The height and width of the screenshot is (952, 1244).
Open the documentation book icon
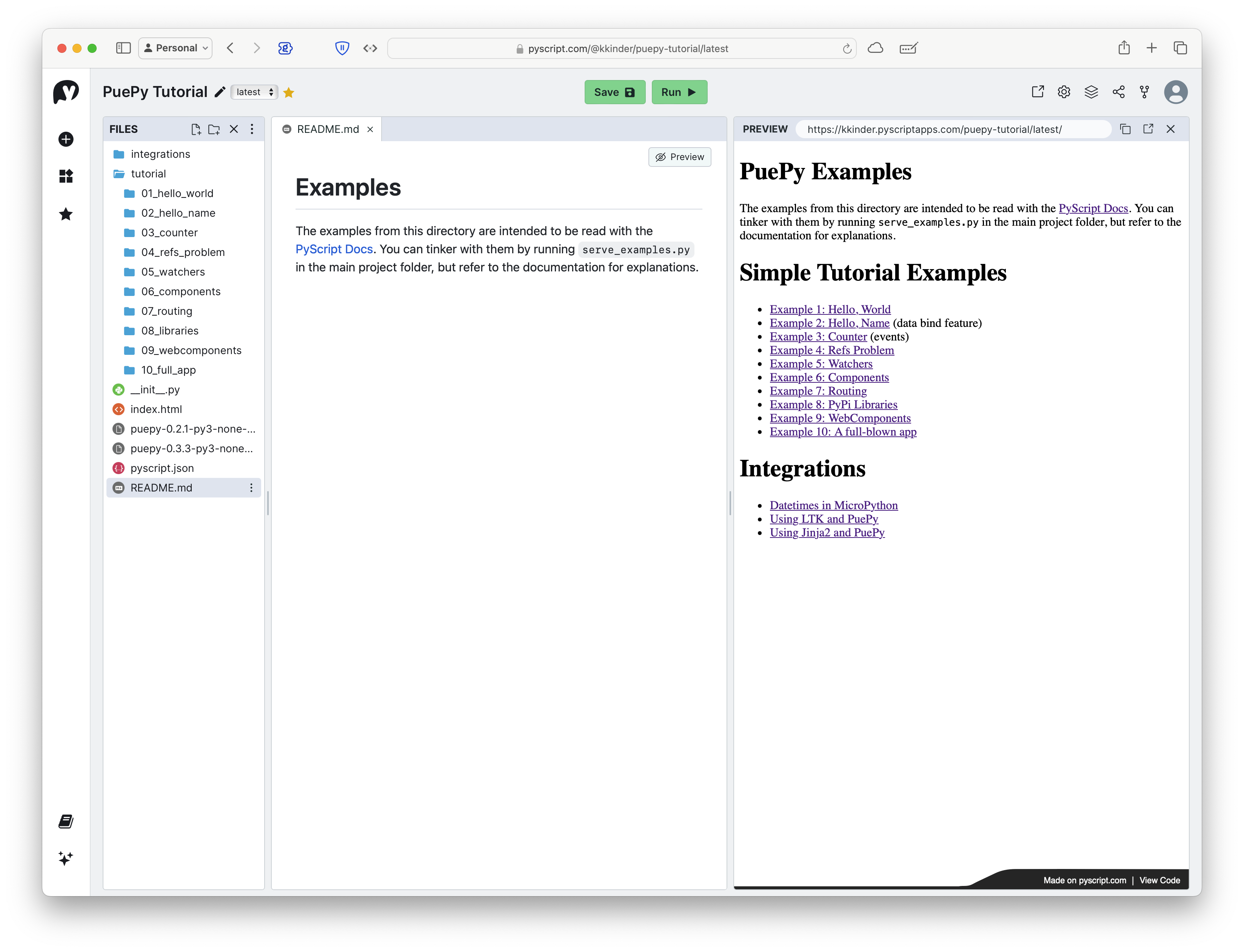(x=66, y=821)
